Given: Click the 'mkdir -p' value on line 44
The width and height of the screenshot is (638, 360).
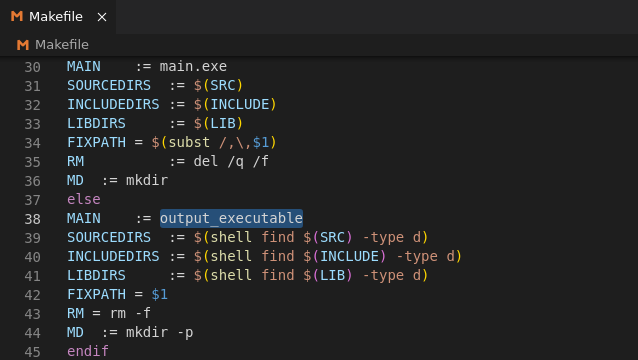Looking at the screenshot, I should [160, 332].
